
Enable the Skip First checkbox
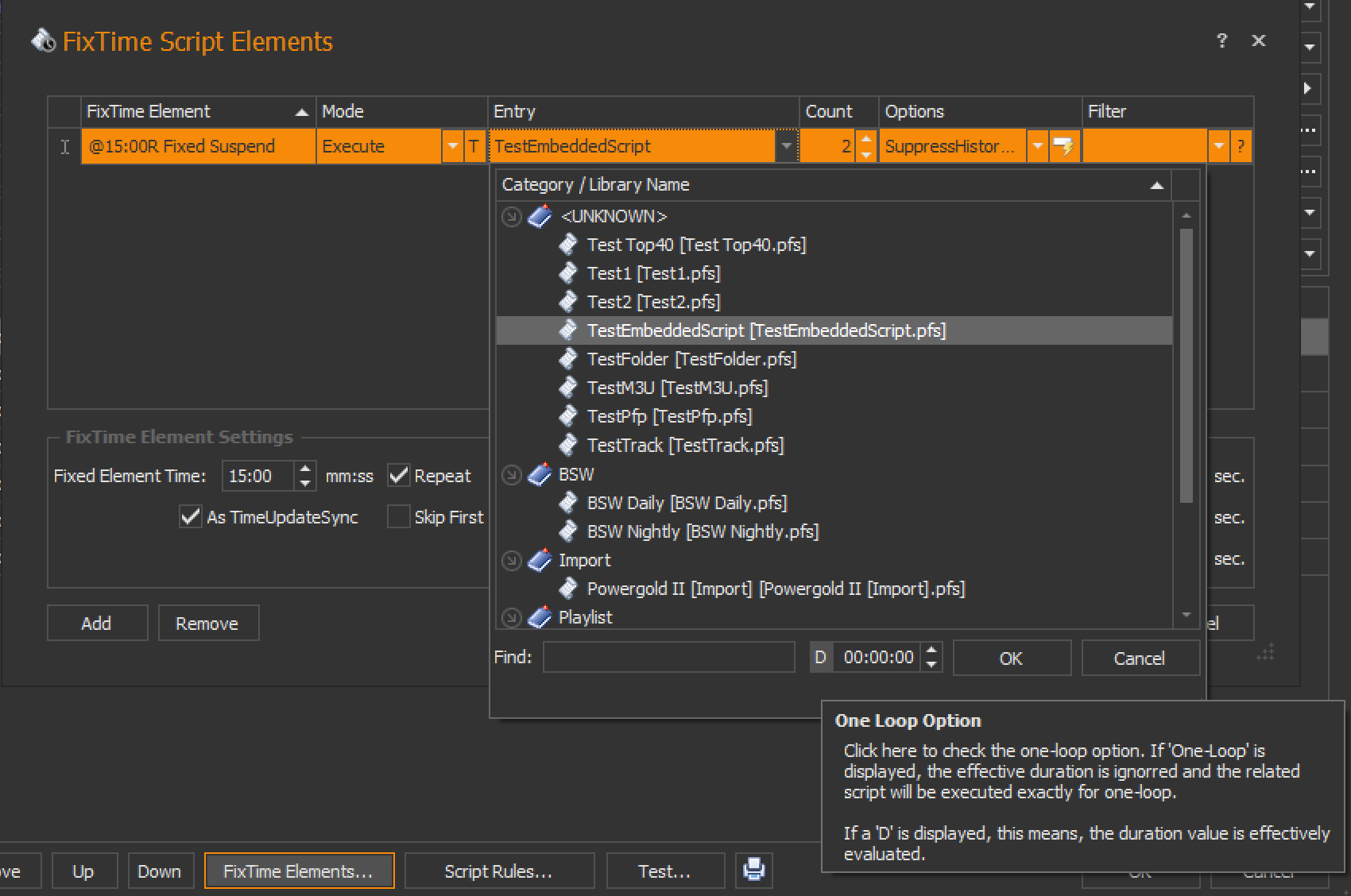[399, 517]
